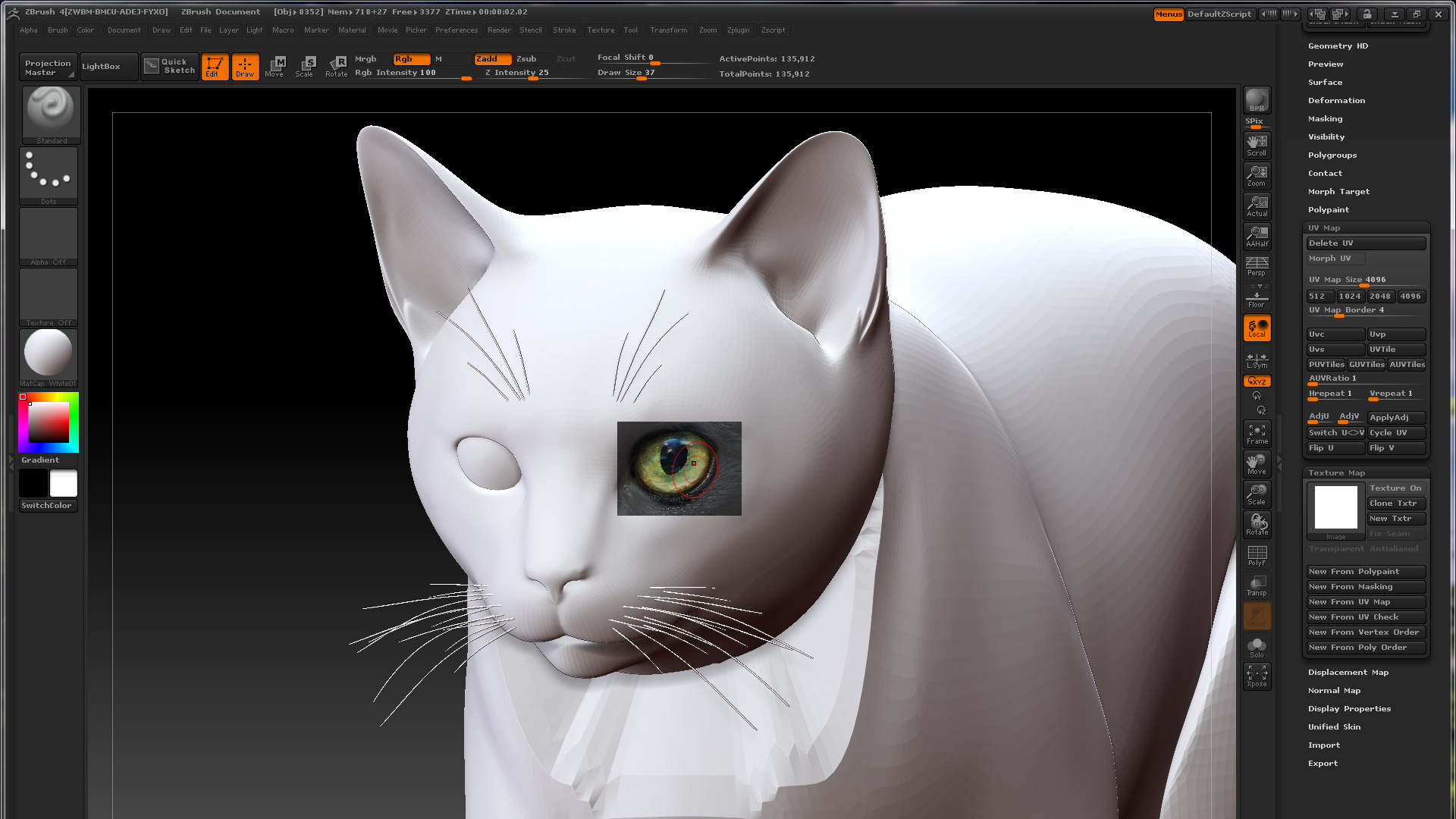
Task: Expand the Displacement Map section
Action: 1348,672
